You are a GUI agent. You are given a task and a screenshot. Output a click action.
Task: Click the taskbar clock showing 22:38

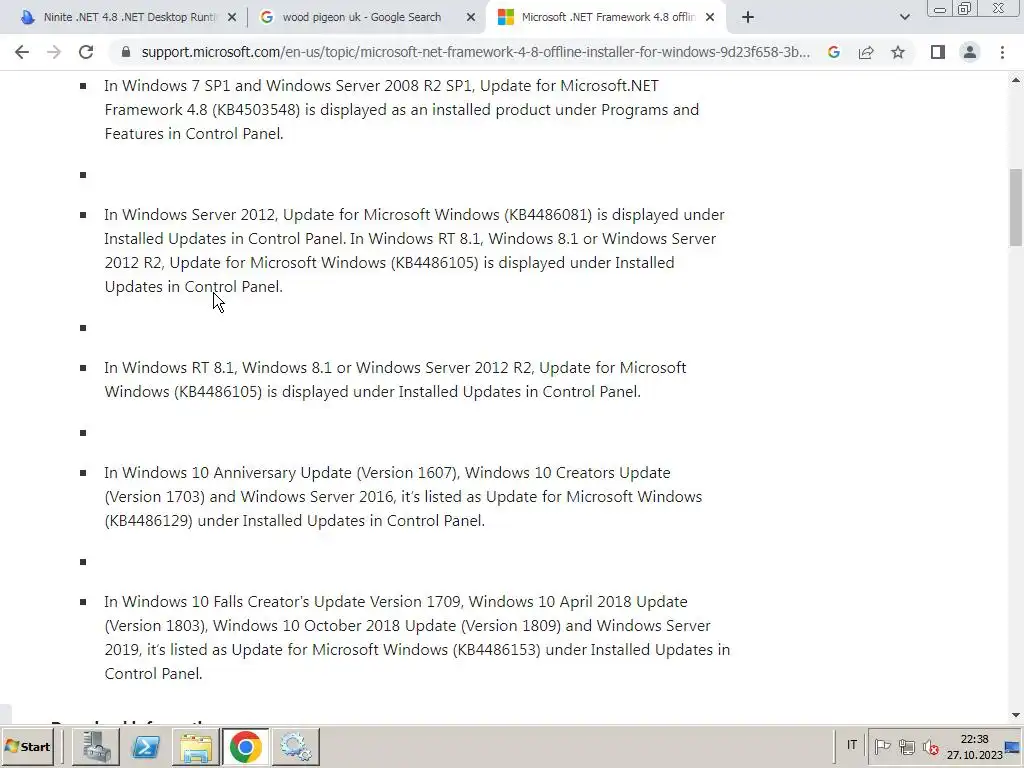click(x=974, y=746)
